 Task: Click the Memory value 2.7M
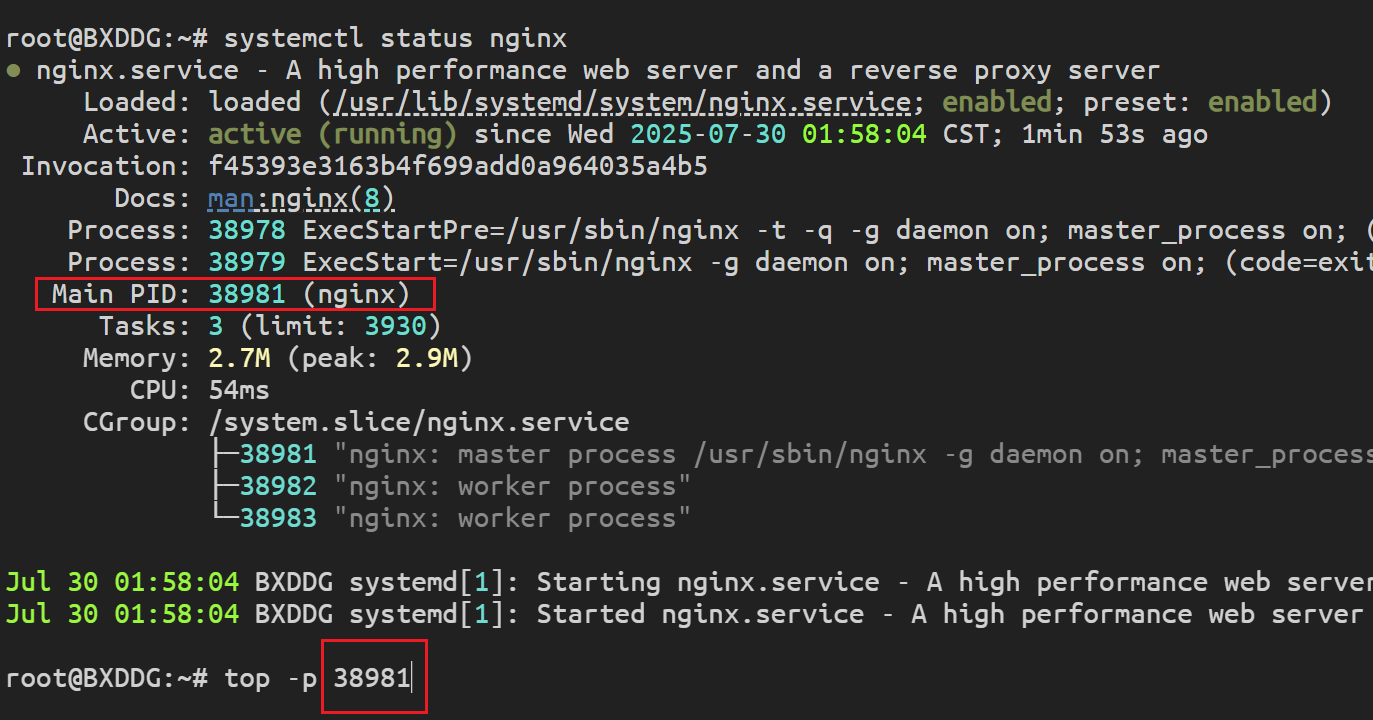click(240, 358)
